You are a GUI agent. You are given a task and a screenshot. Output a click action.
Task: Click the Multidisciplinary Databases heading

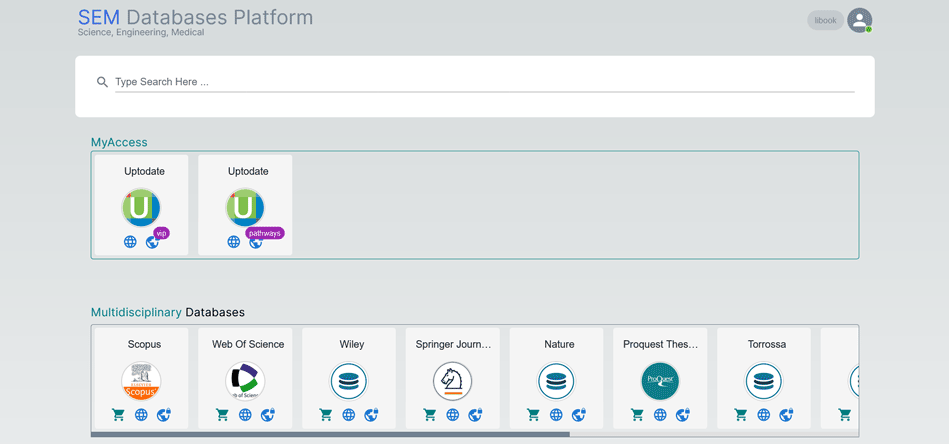168,313
